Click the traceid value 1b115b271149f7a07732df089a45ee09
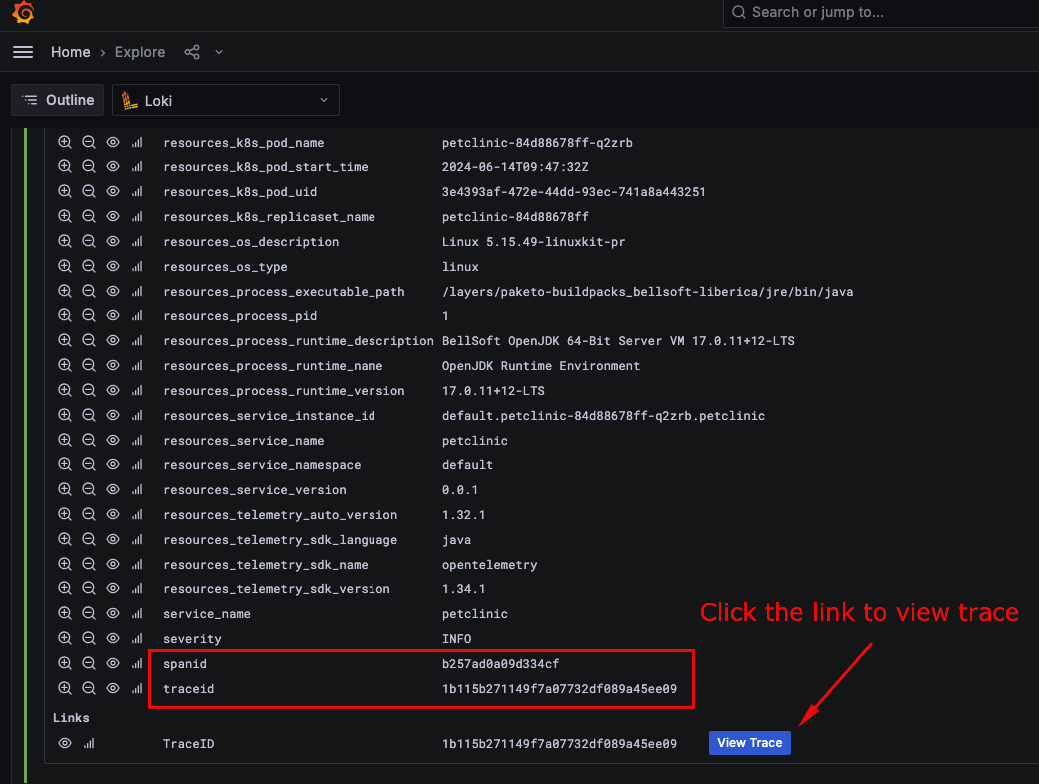The image size is (1039, 784). (559, 689)
